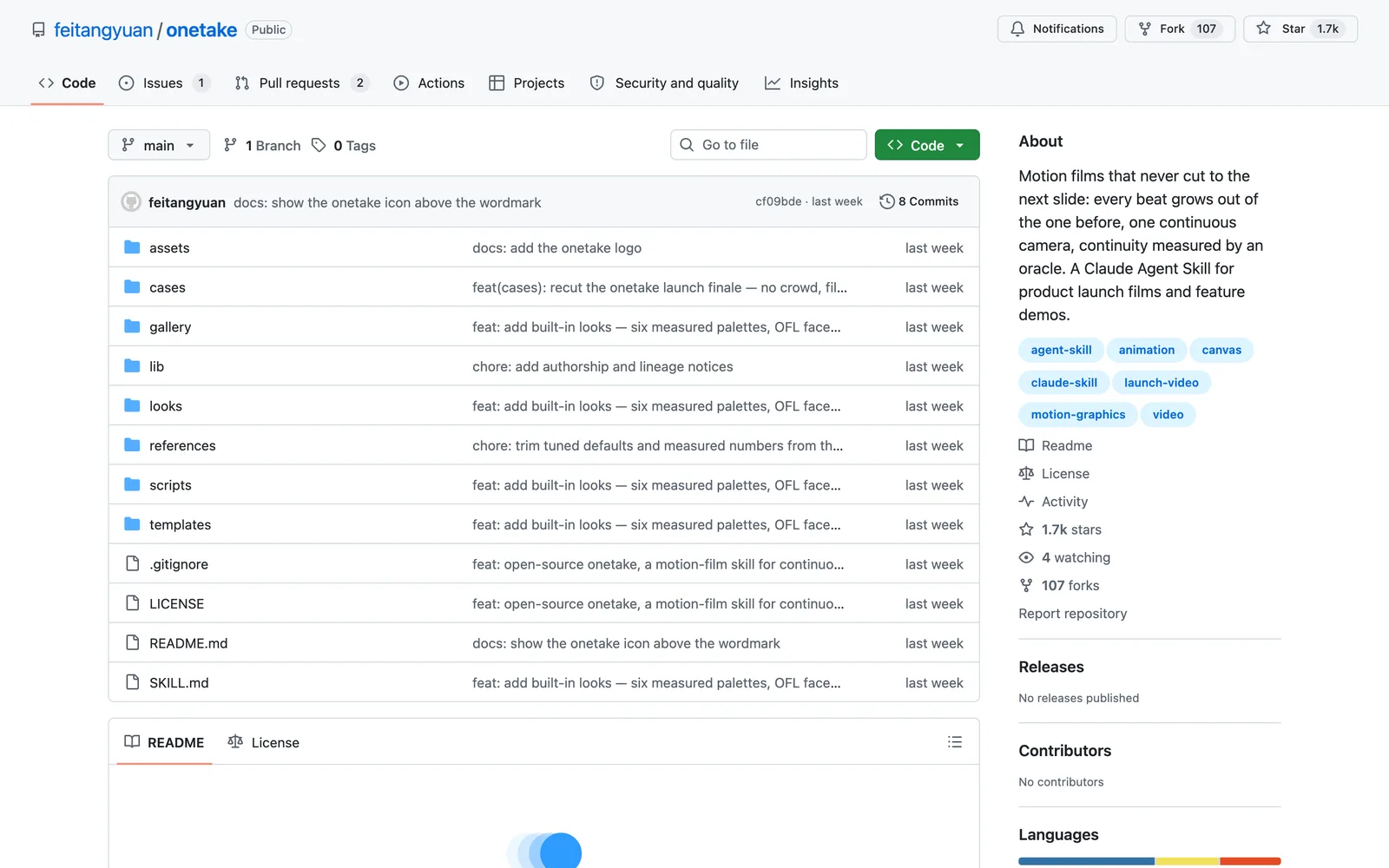Open the references folder

click(182, 445)
